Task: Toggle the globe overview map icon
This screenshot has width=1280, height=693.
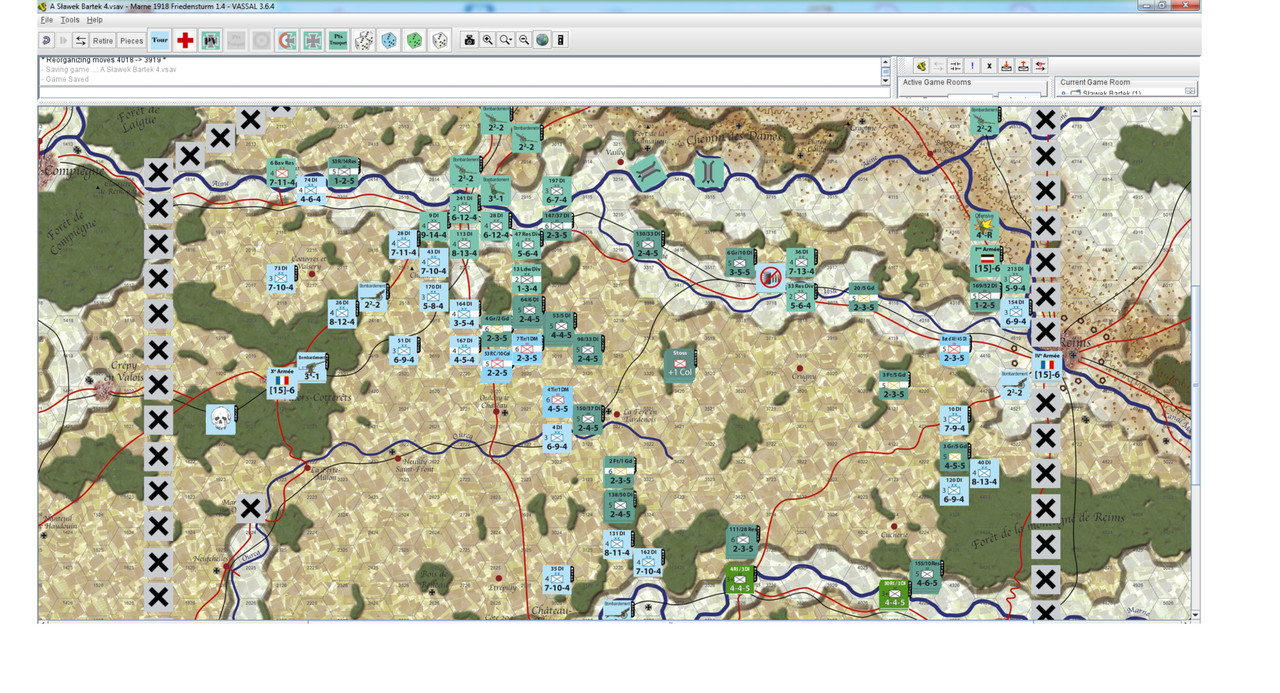Action: (542, 40)
